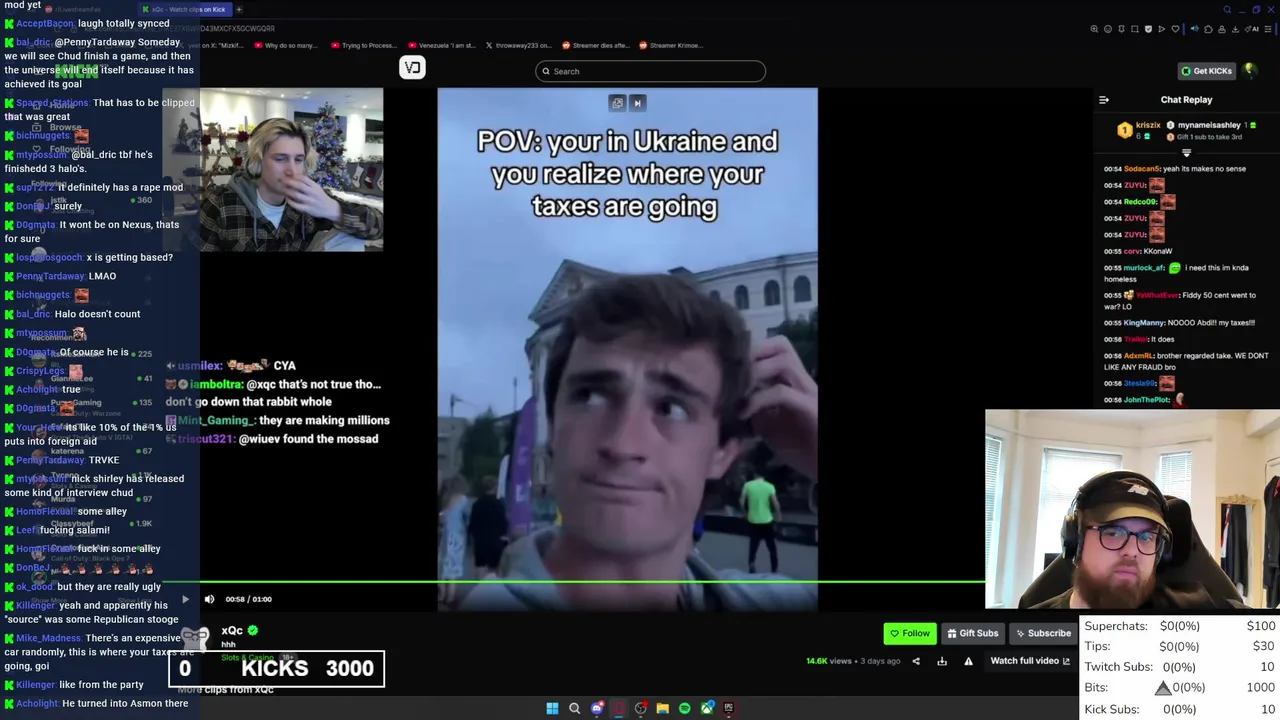Screen dimensions: 1280x720
Task: Click the AdxmRL username in chat replay
Action: click(x=1139, y=356)
